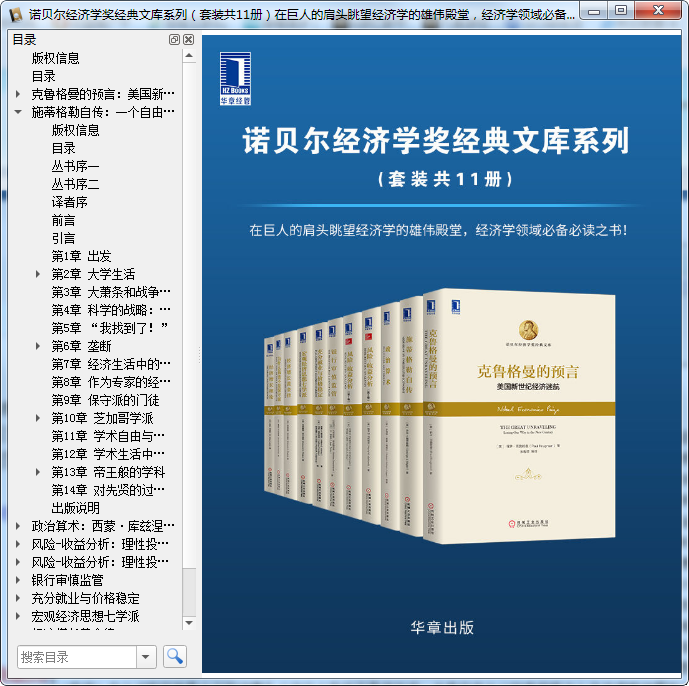Image resolution: width=689 pixels, height=686 pixels.
Task: Expand 第10章 芝加哥学派 node
Action: 38,418
